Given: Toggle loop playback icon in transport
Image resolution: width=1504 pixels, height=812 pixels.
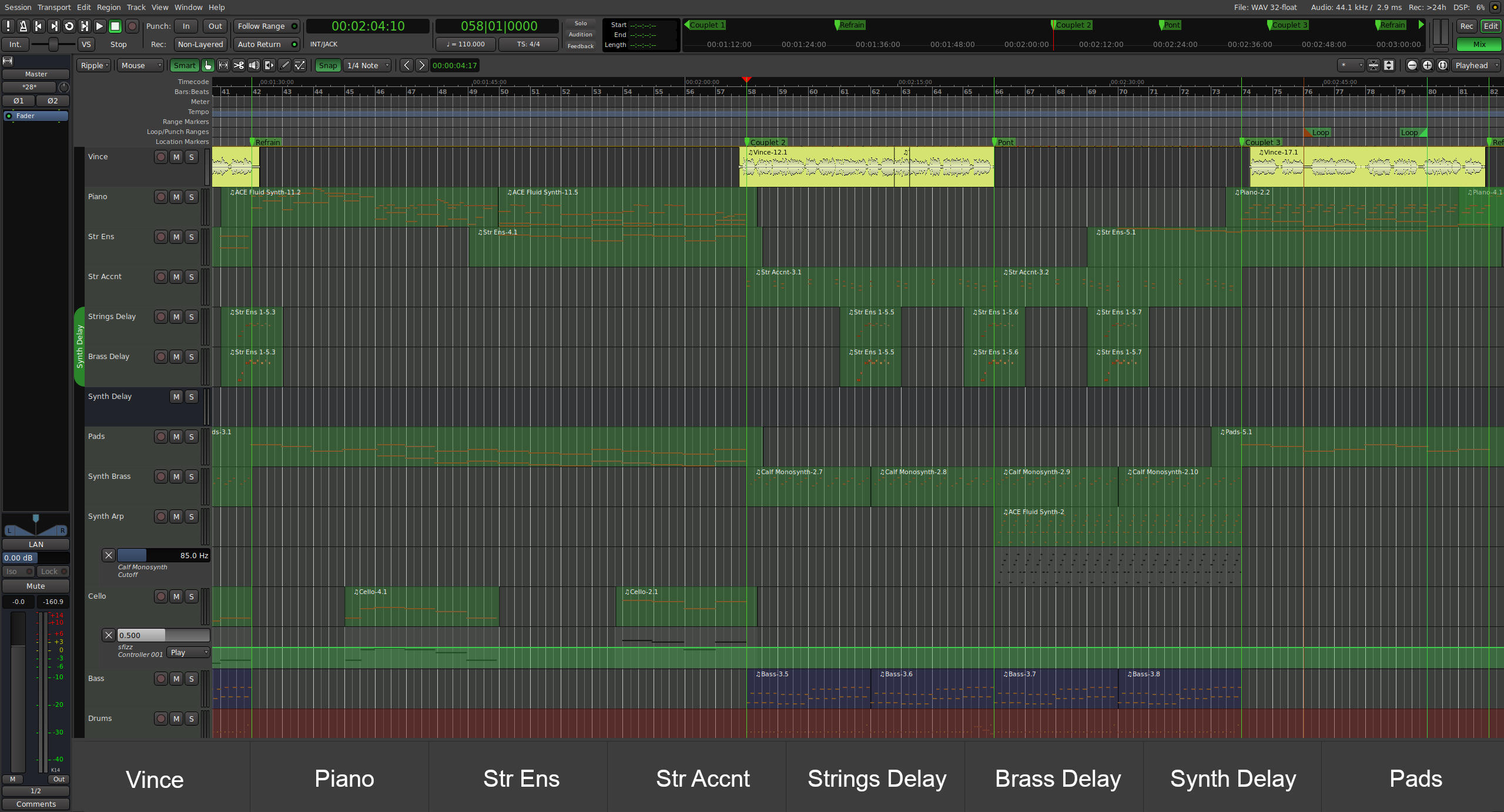Looking at the screenshot, I should (69, 26).
